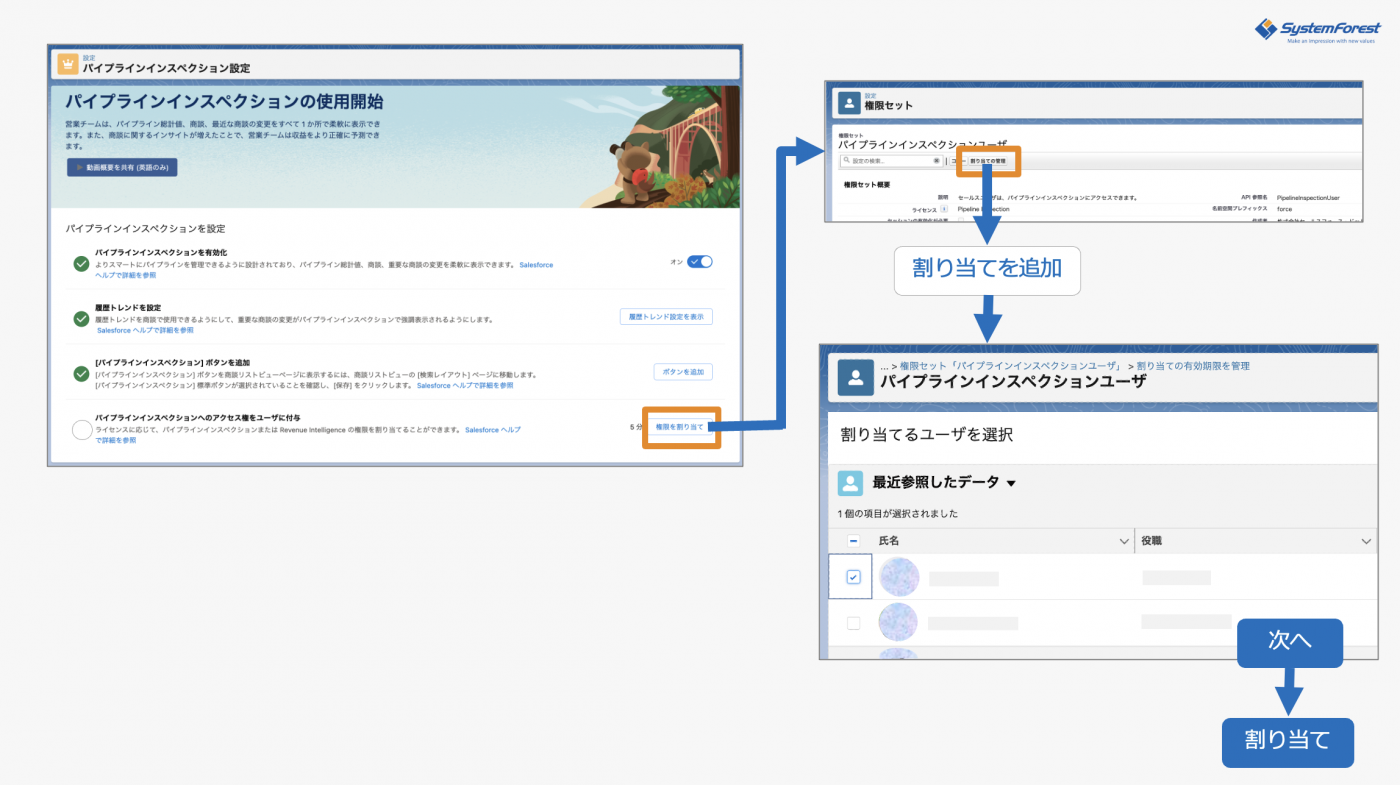Click the step title 履歴トレンドを設定
Image resolution: width=1400 pixels, height=785 pixels.
coord(128,307)
